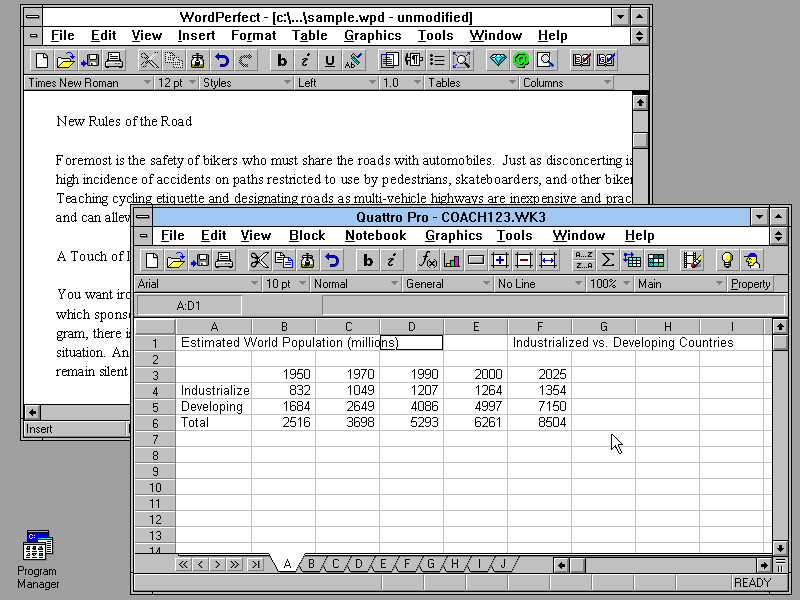
Task: Click the Undo arrow in WordPerfect toolbar
Action: [x=221, y=61]
